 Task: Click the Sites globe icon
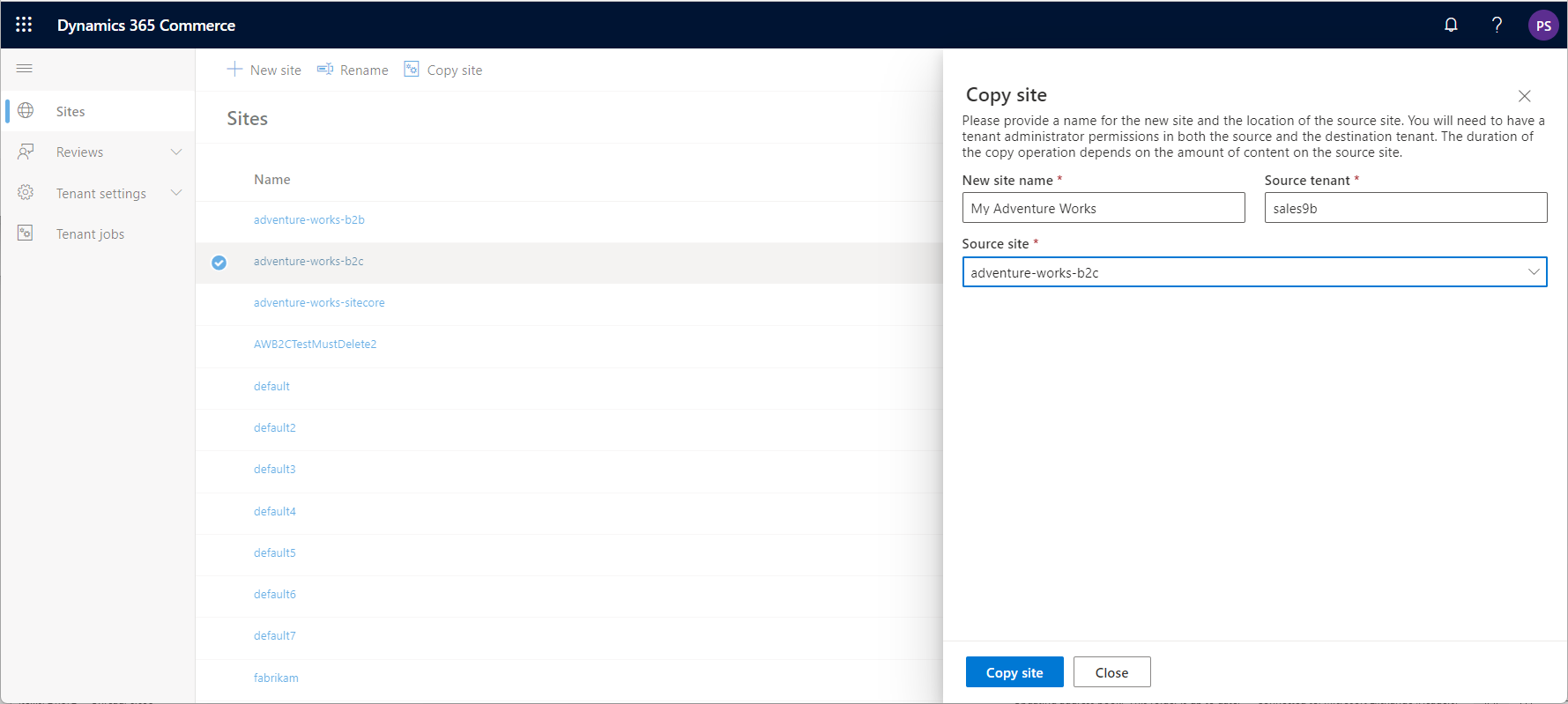26,111
